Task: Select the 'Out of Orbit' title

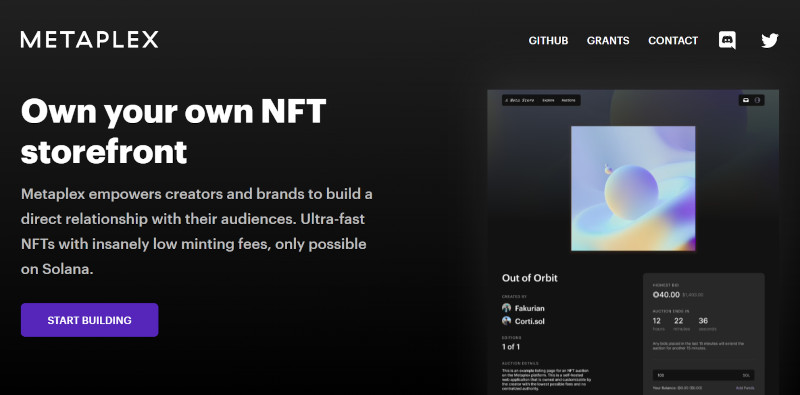Action: (x=530, y=278)
